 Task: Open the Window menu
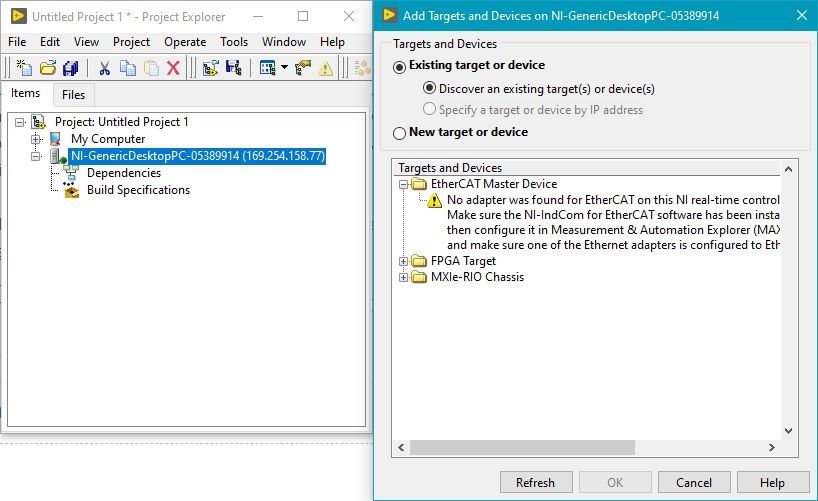click(284, 42)
